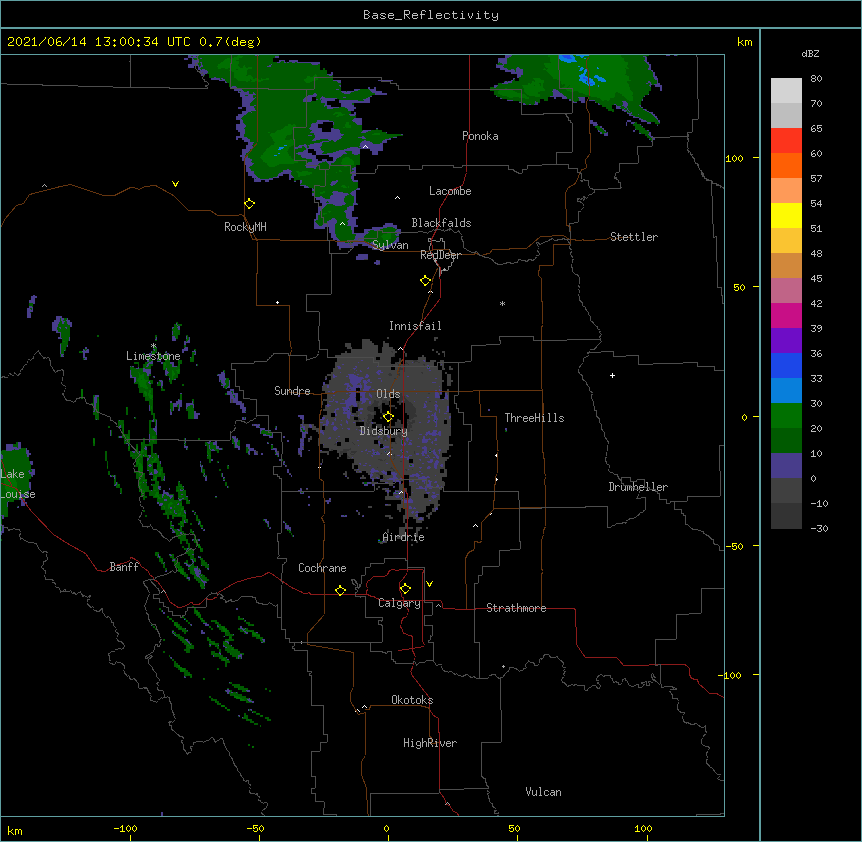Click the RedDeer city label
Image resolution: width=862 pixels, height=842 pixels.
[440, 255]
